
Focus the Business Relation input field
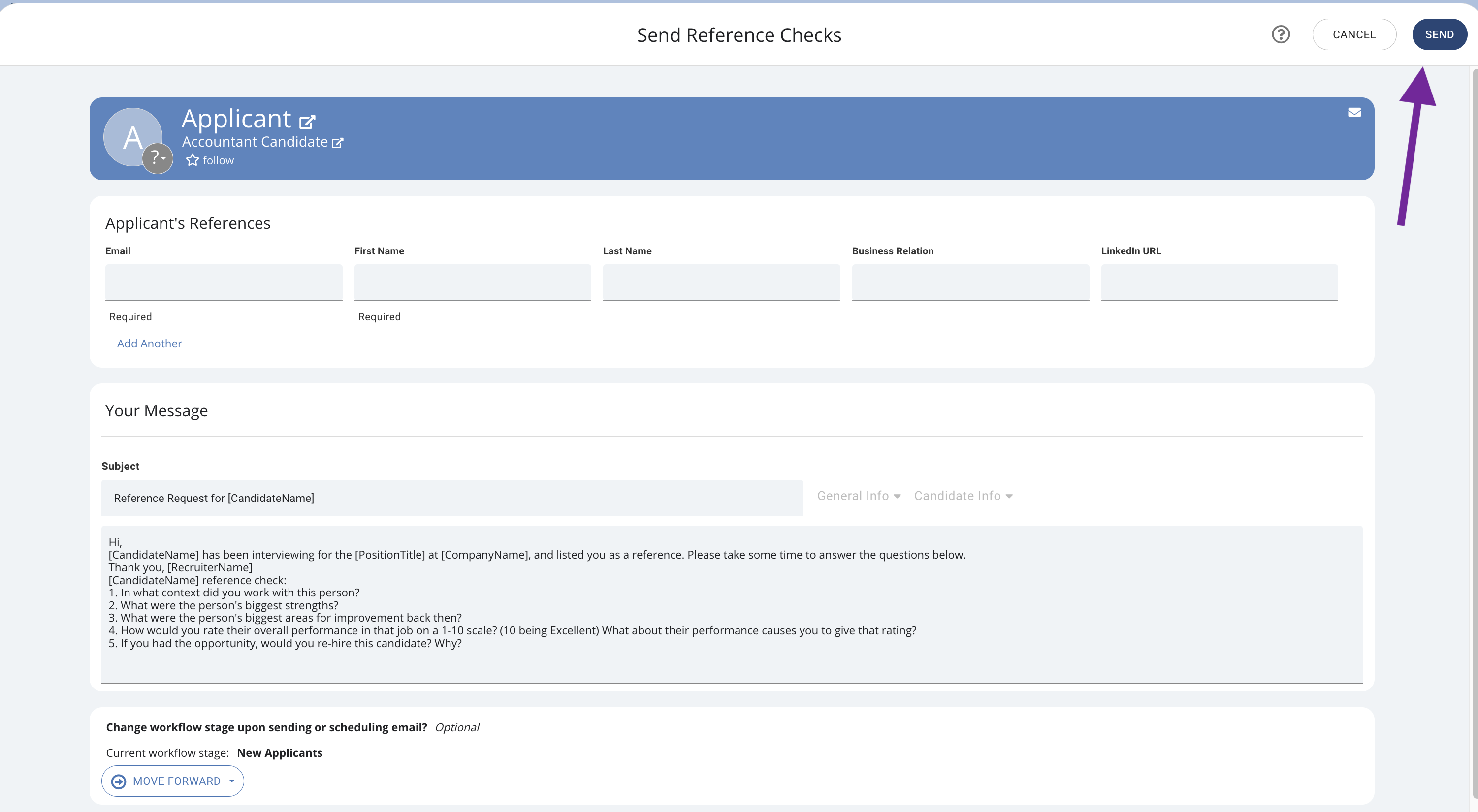(970, 282)
